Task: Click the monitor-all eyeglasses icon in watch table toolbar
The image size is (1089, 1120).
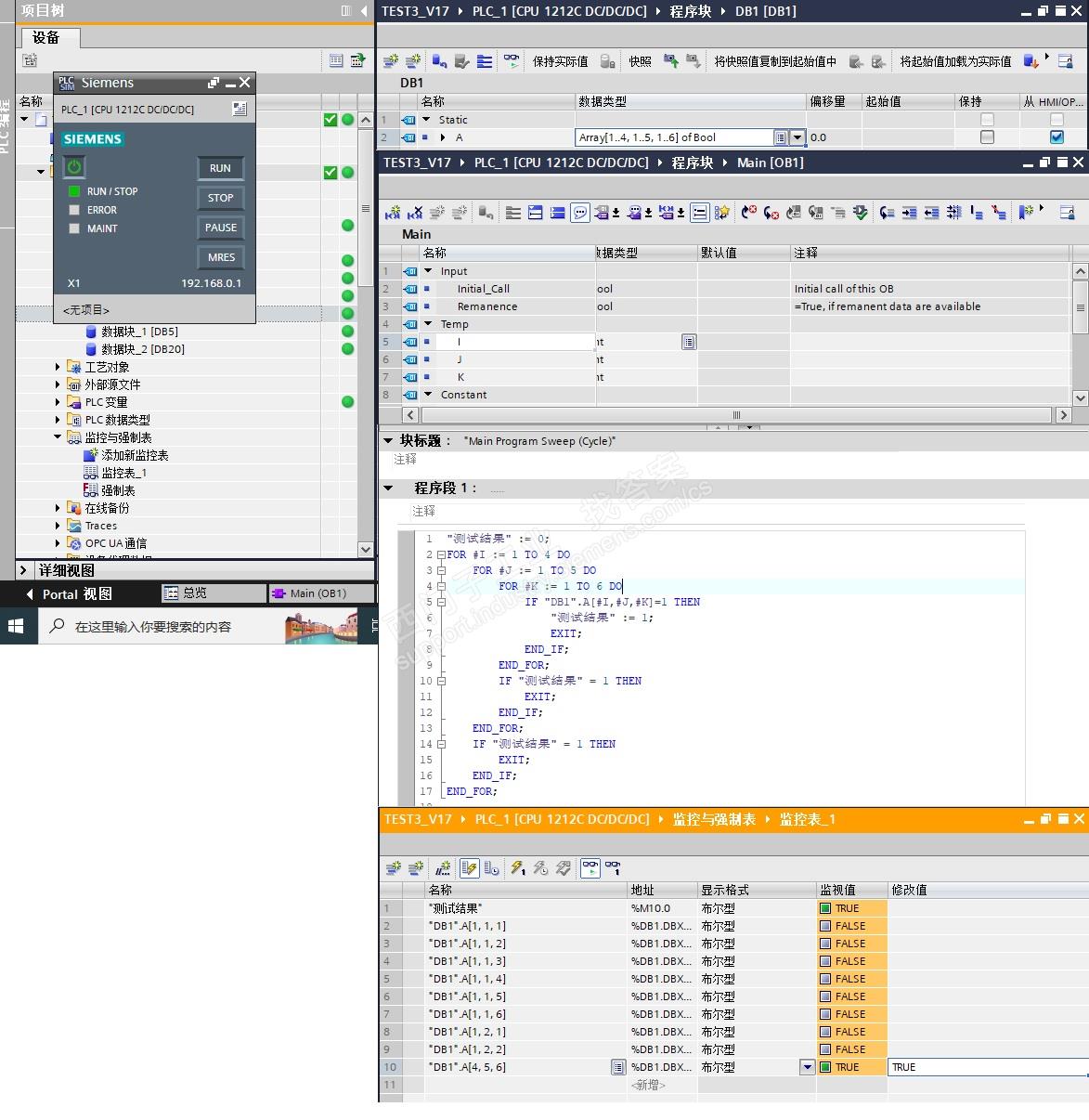Action: pyautogui.click(x=590, y=868)
